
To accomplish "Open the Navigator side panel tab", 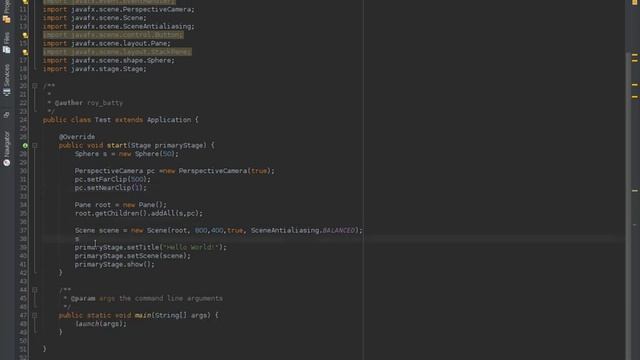I will coord(7,148).
